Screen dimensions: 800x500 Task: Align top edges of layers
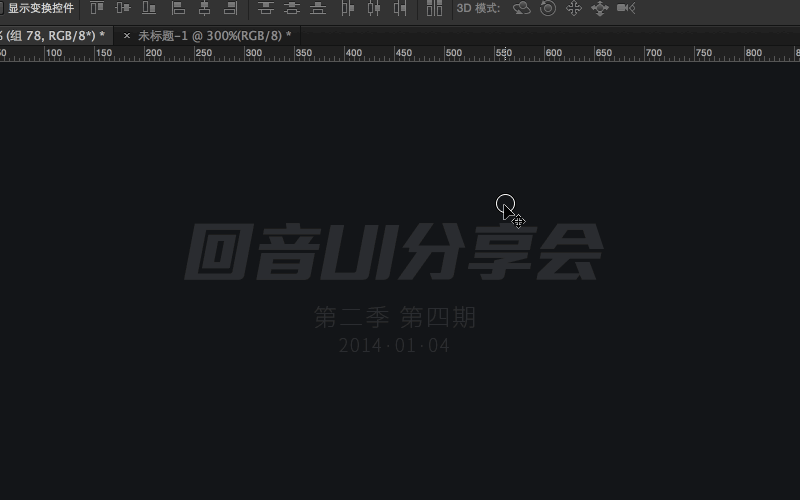click(x=97, y=8)
